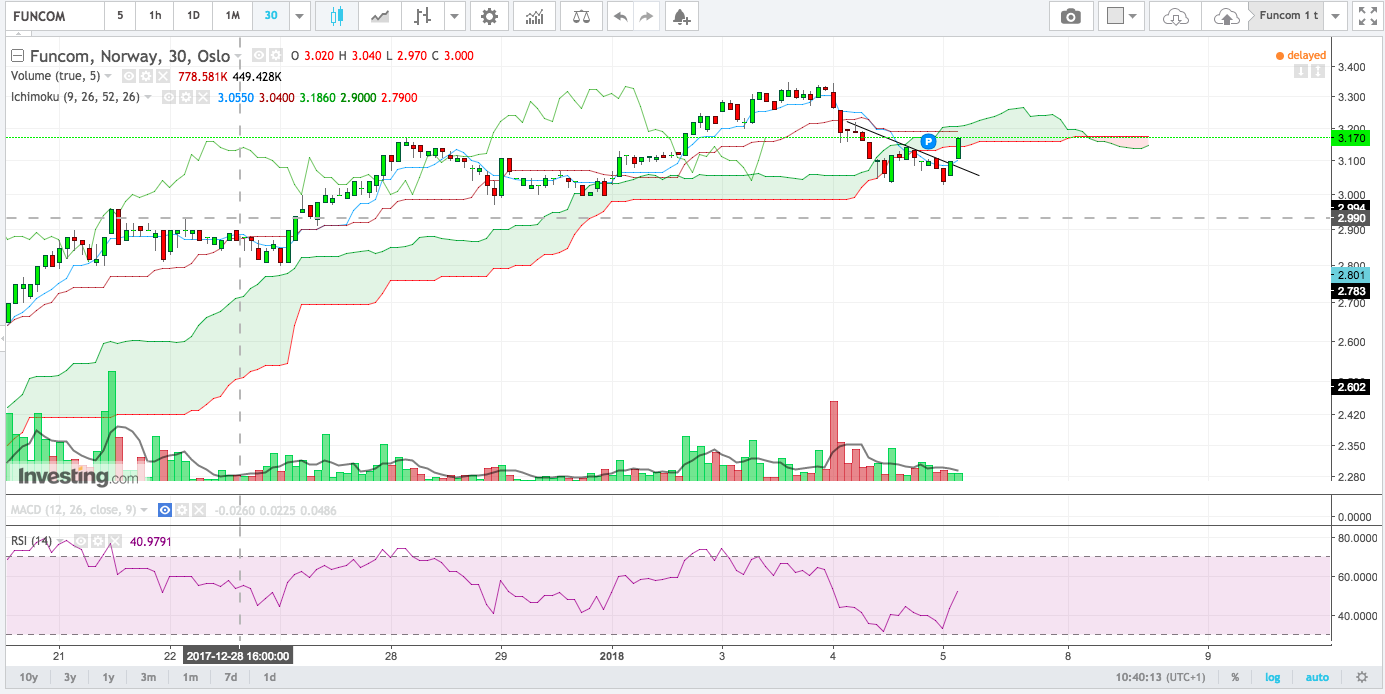Screen dimensions: 1385x694
Task: Enter fullscreen mode with expand icon
Action: coord(1364,16)
